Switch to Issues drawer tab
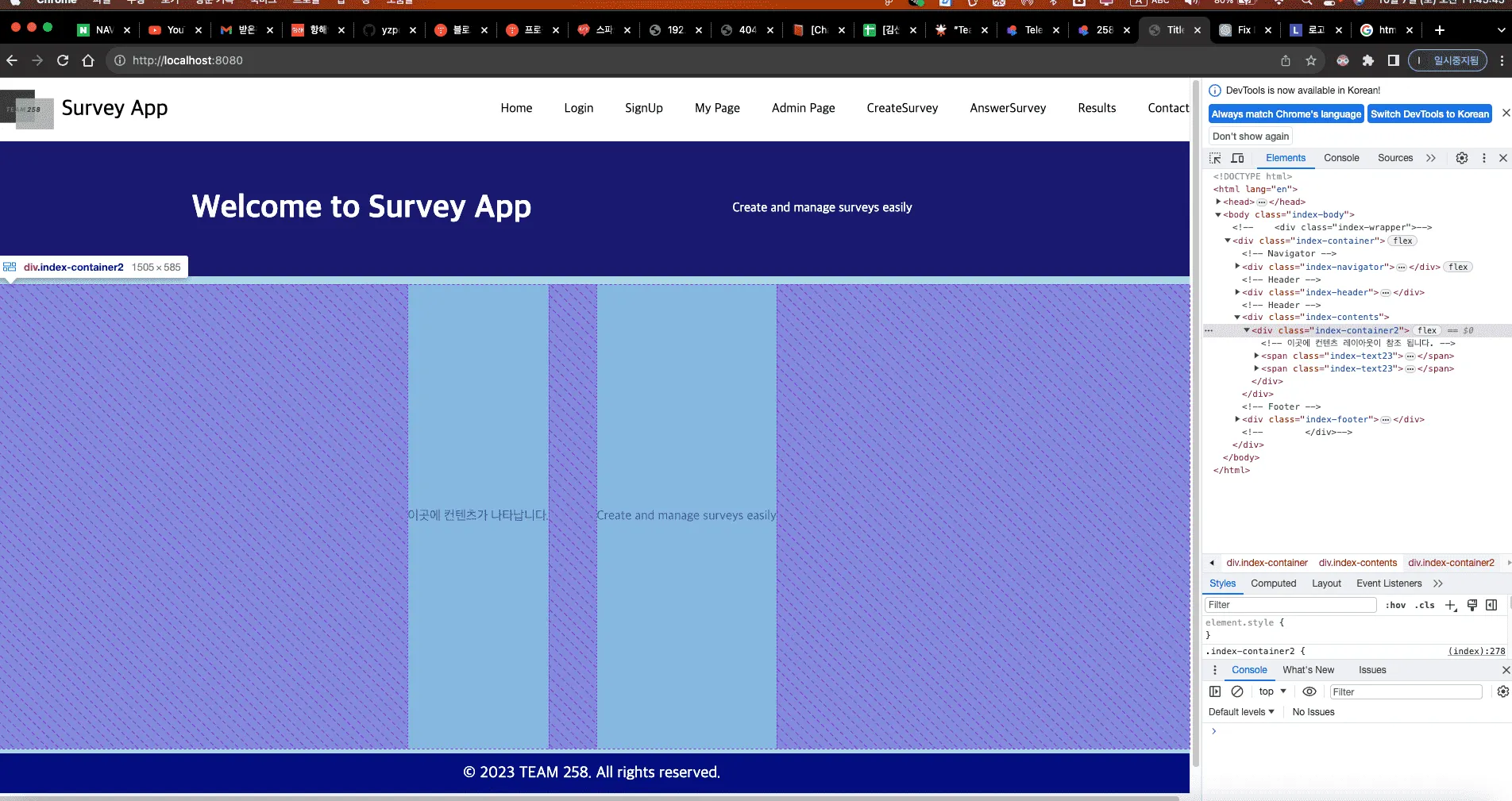The height and width of the screenshot is (801, 1512). [x=1372, y=670]
